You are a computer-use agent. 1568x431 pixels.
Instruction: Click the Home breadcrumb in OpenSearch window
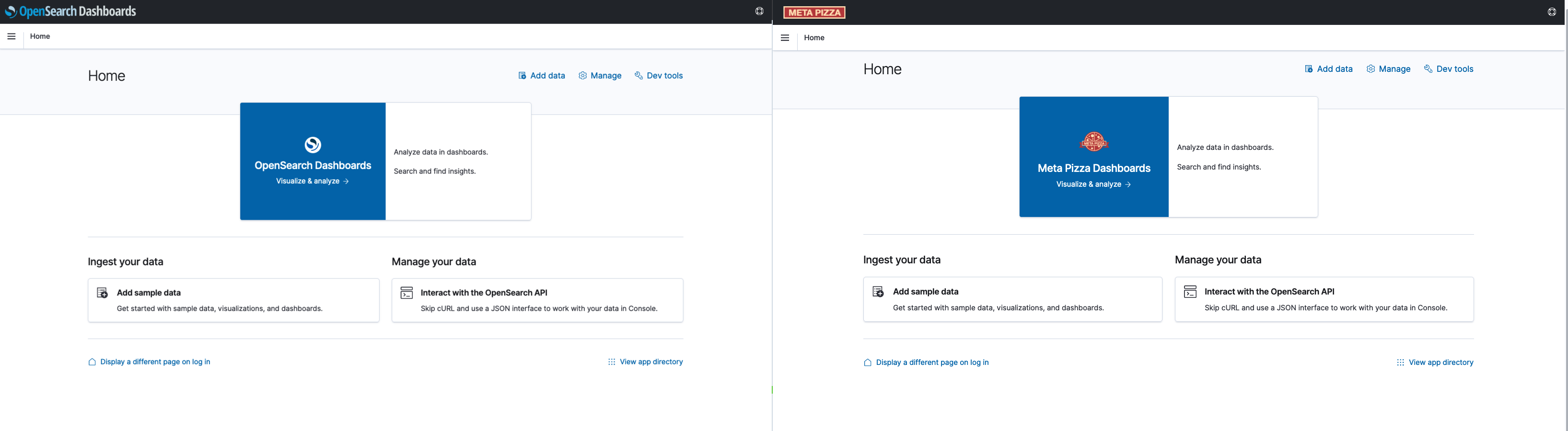point(40,36)
